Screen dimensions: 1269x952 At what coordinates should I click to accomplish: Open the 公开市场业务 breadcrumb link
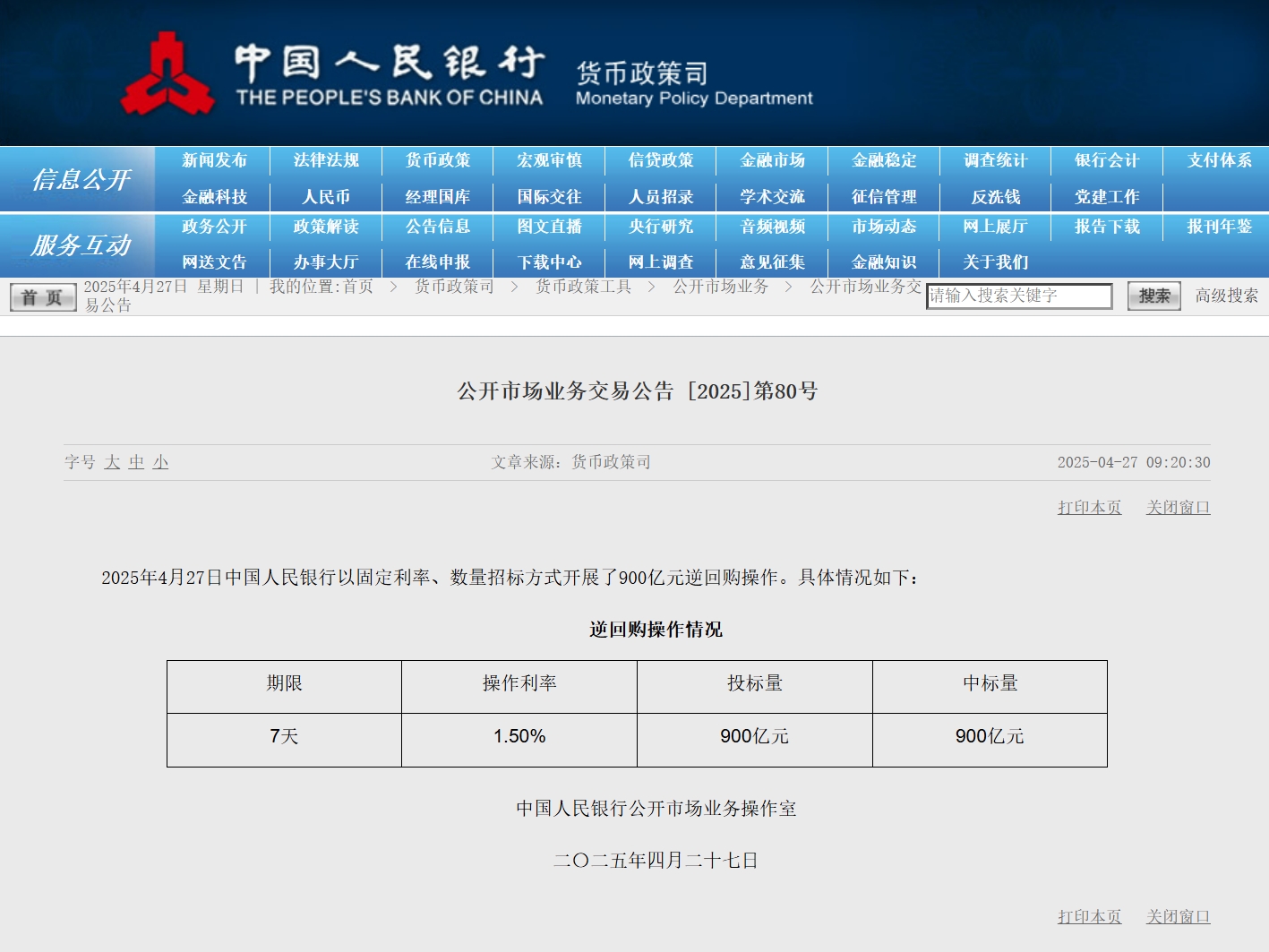click(x=721, y=287)
